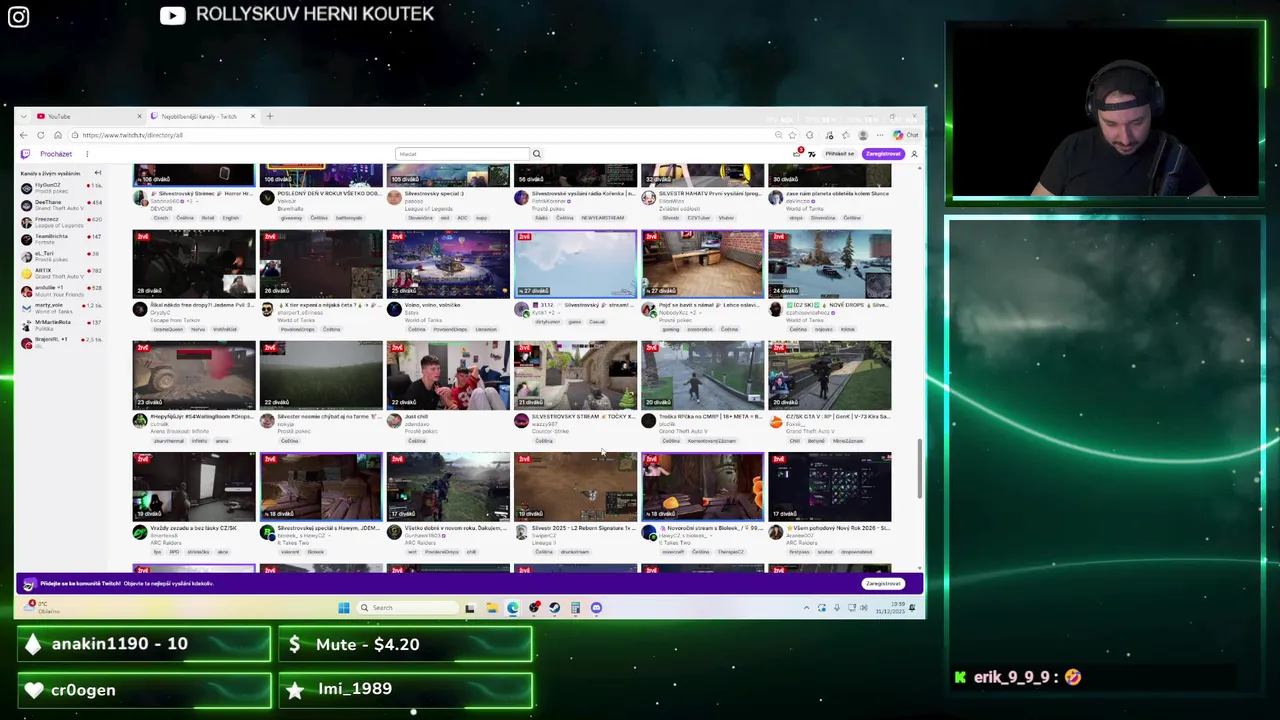This screenshot has width=1280, height=720.
Task: Click the browser refresh icon
Action: point(41,135)
